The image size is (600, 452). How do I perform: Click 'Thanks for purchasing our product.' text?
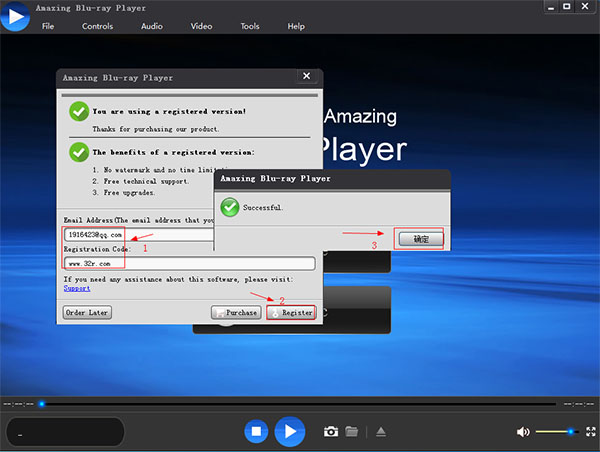point(156,129)
